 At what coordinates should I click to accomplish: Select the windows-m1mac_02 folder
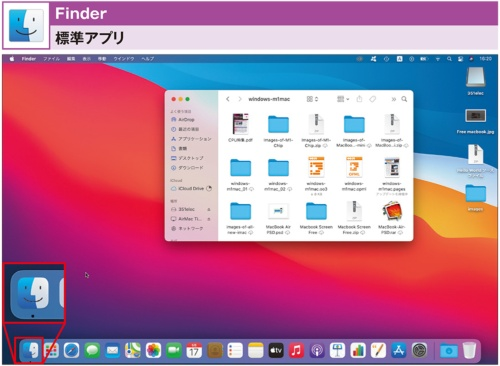(278, 174)
